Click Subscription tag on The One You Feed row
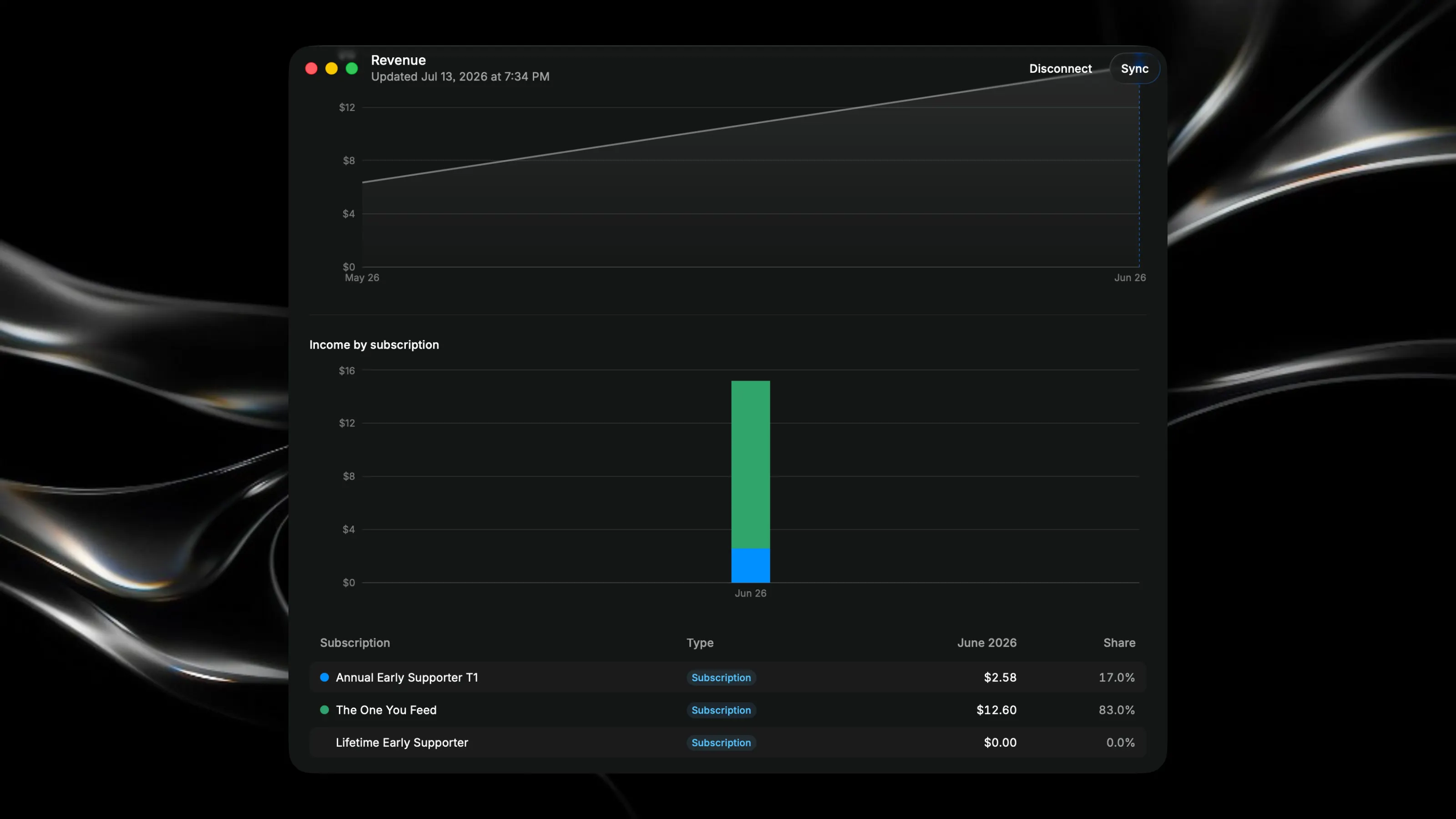Image resolution: width=1456 pixels, height=819 pixels. click(721, 710)
